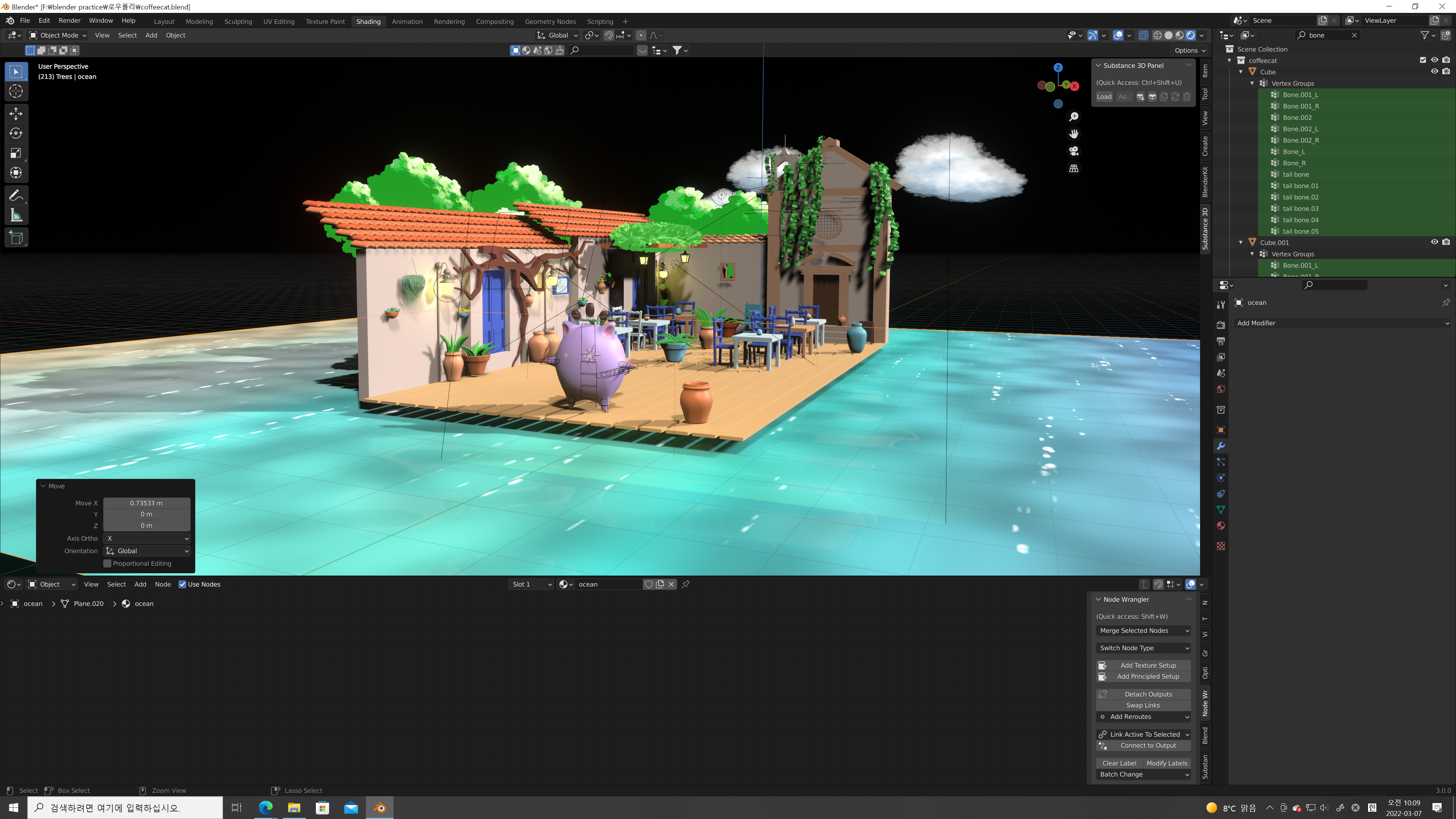Collapse the Cube tree item in outliner
Viewport: 1456px width, 819px height.
tap(1241, 72)
